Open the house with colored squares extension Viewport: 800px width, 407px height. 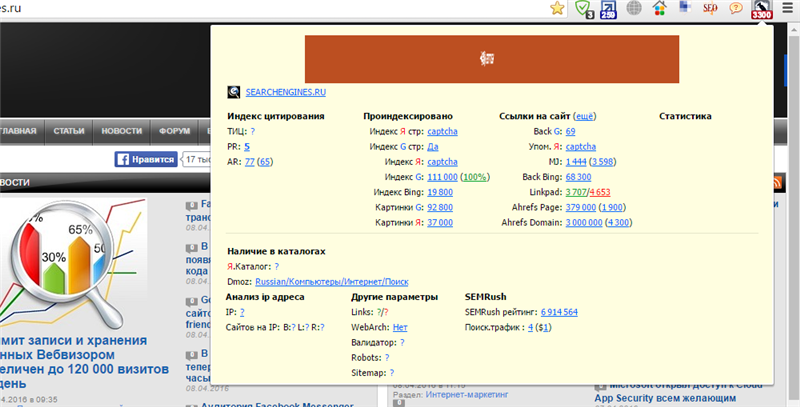coord(659,8)
